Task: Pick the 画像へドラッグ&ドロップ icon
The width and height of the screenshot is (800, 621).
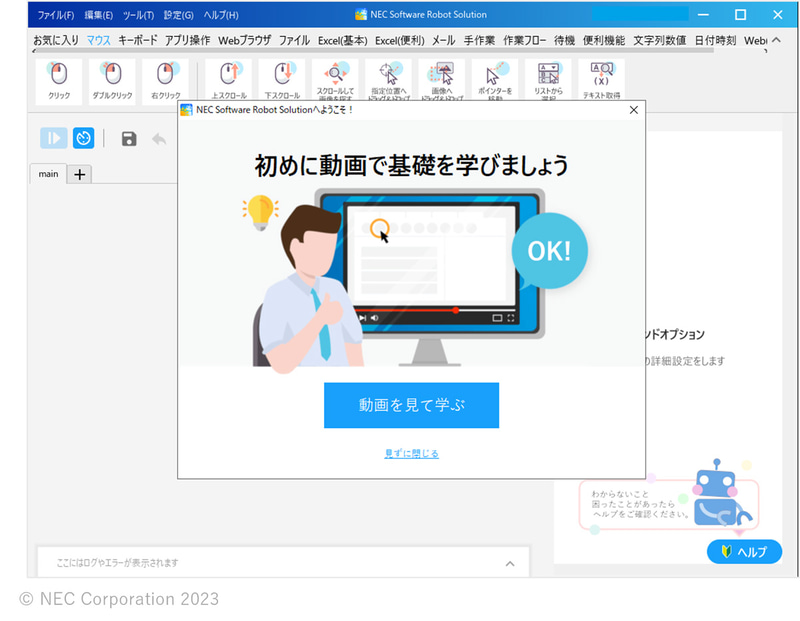Action: [442, 80]
